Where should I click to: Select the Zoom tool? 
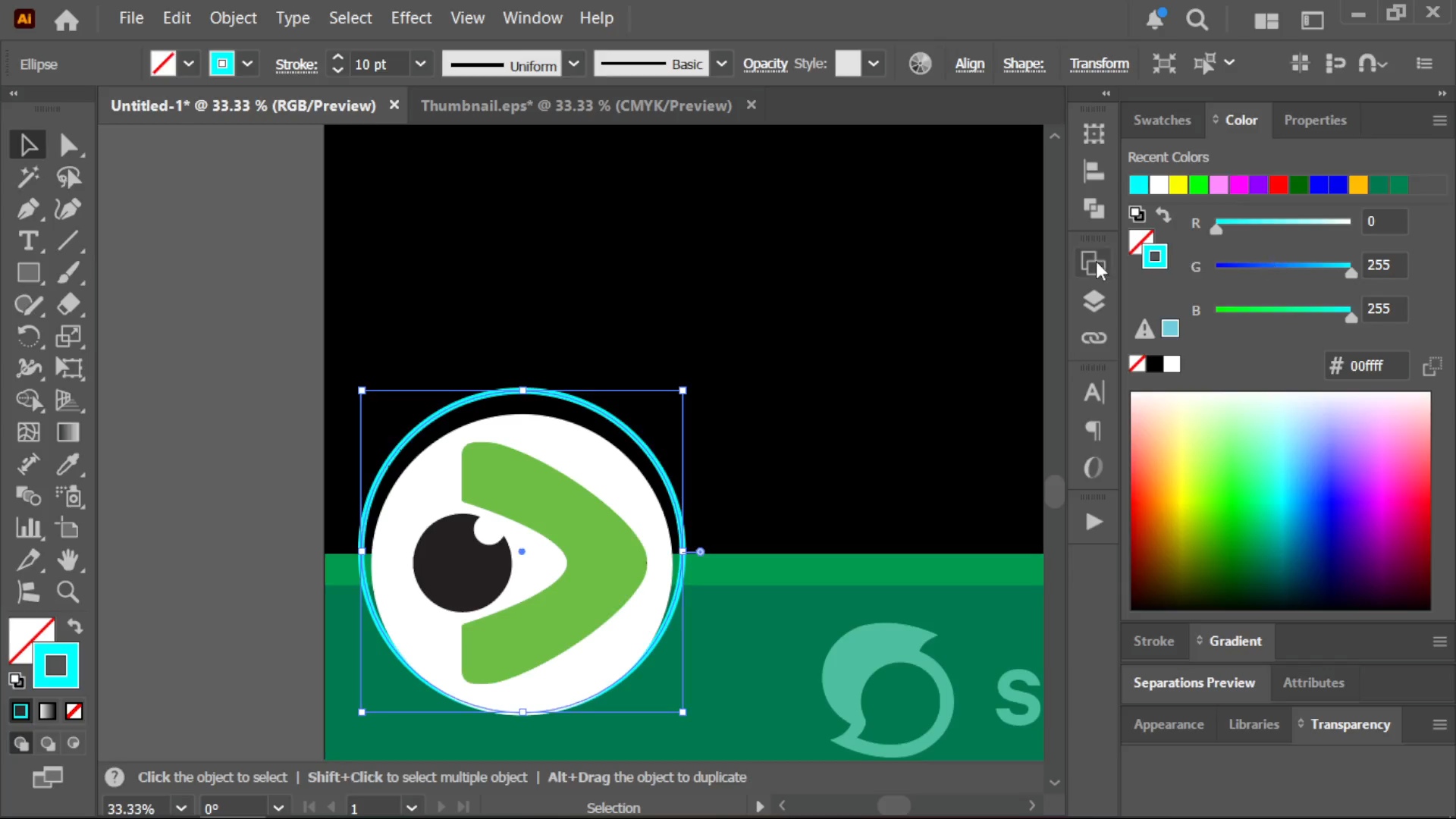point(68,591)
